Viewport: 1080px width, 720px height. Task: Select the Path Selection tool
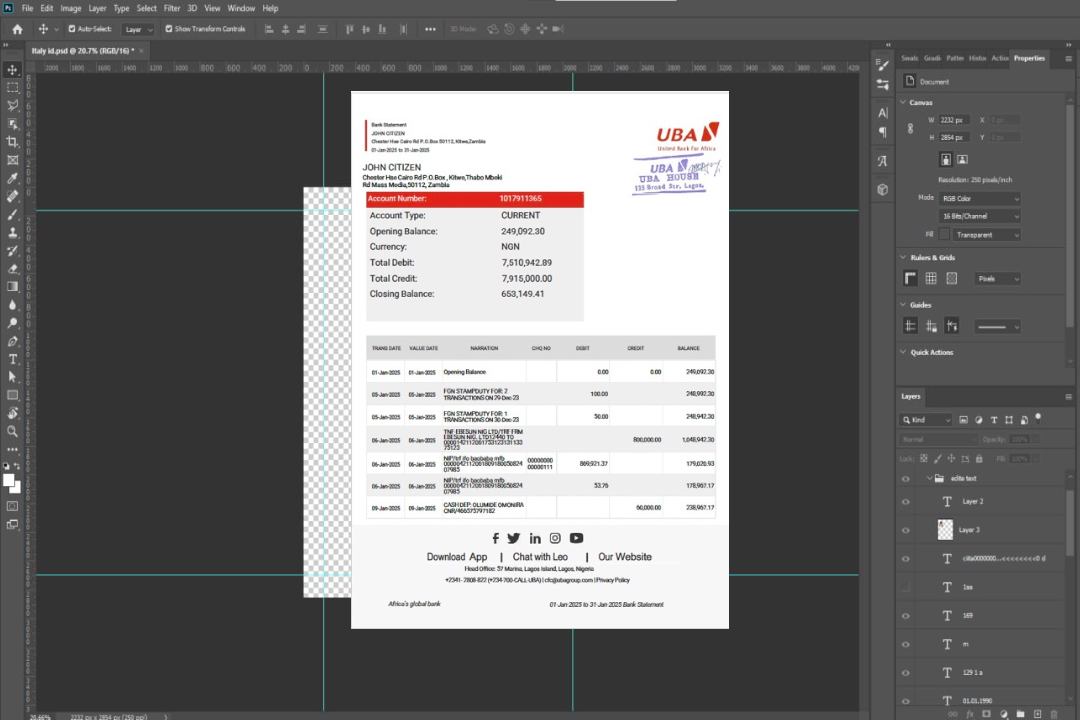click(x=12, y=377)
